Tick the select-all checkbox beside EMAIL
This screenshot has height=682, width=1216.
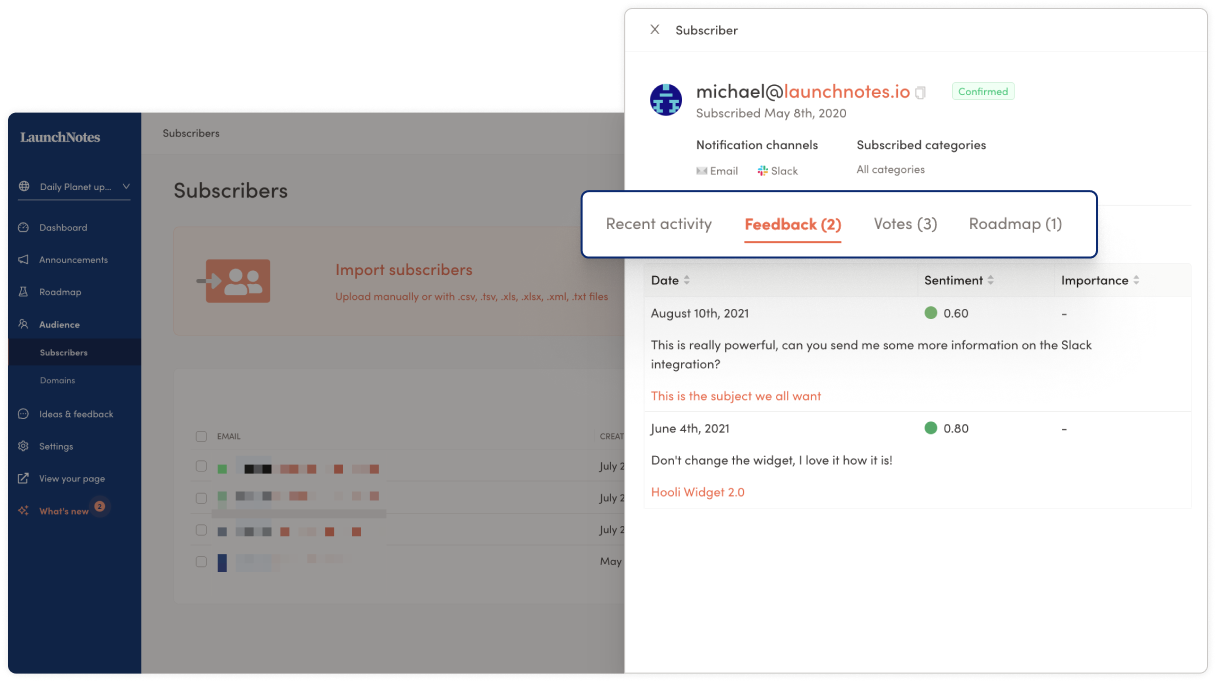[x=201, y=436]
